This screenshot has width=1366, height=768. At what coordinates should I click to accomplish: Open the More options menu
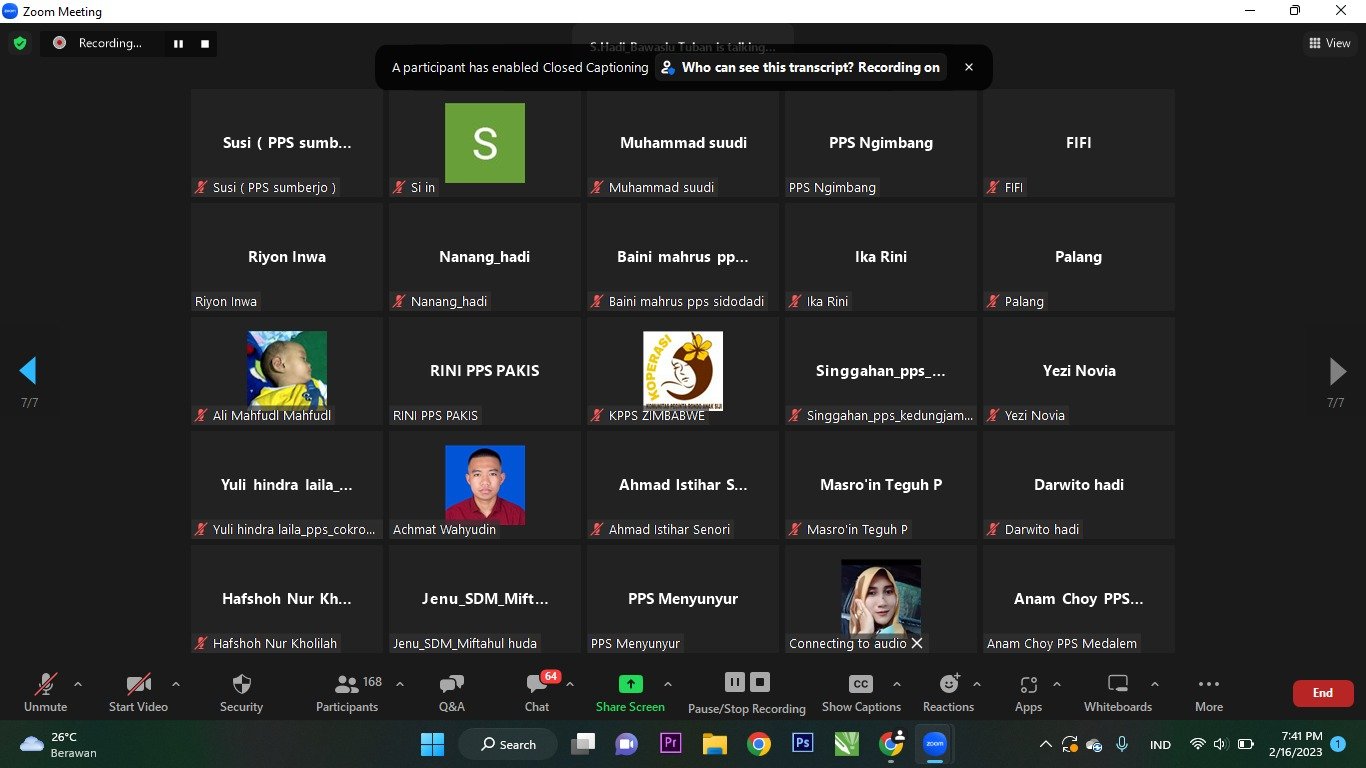point(1208,693)
